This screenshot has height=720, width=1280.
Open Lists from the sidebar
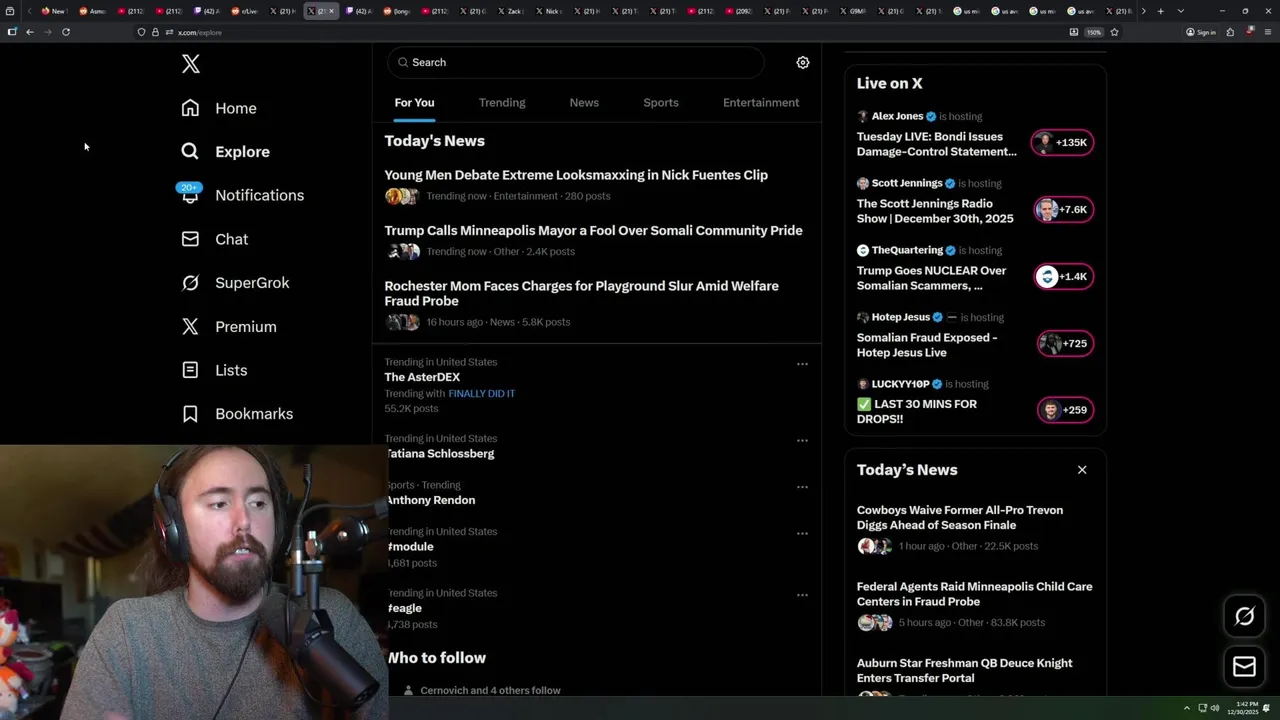pos(214,370)
